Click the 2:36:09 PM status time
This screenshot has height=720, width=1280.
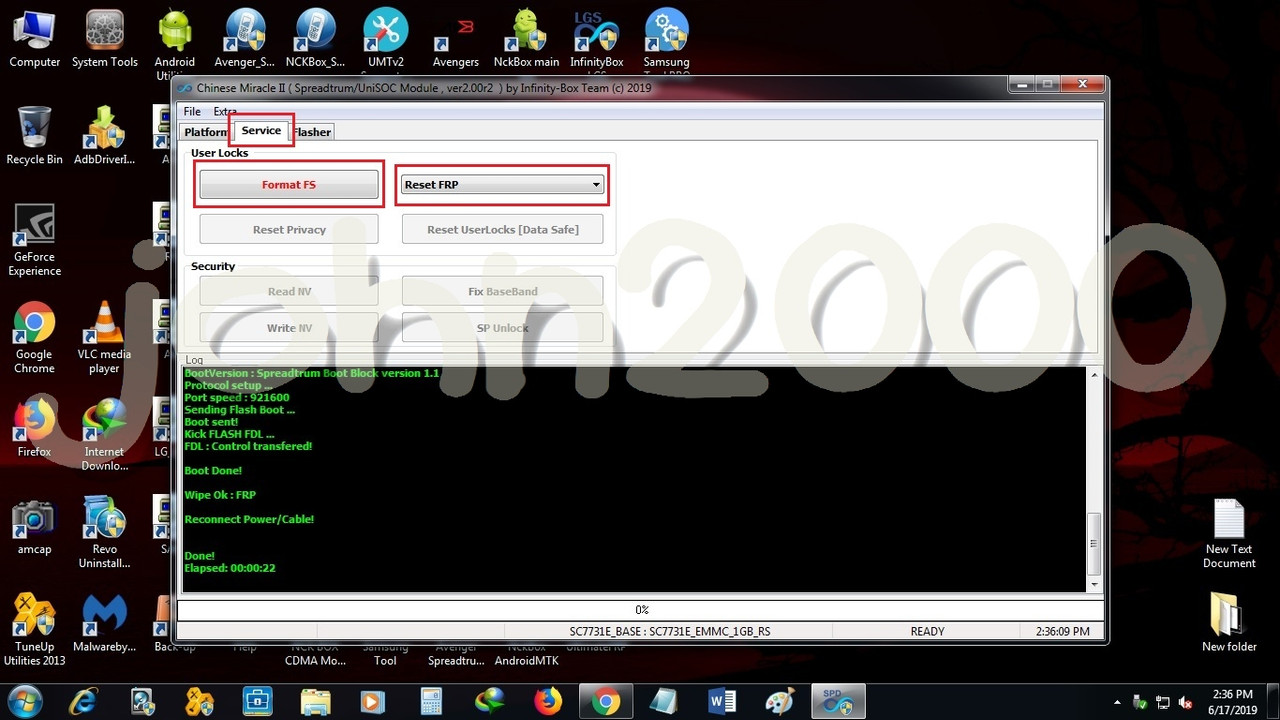[x=1062, y=632]
